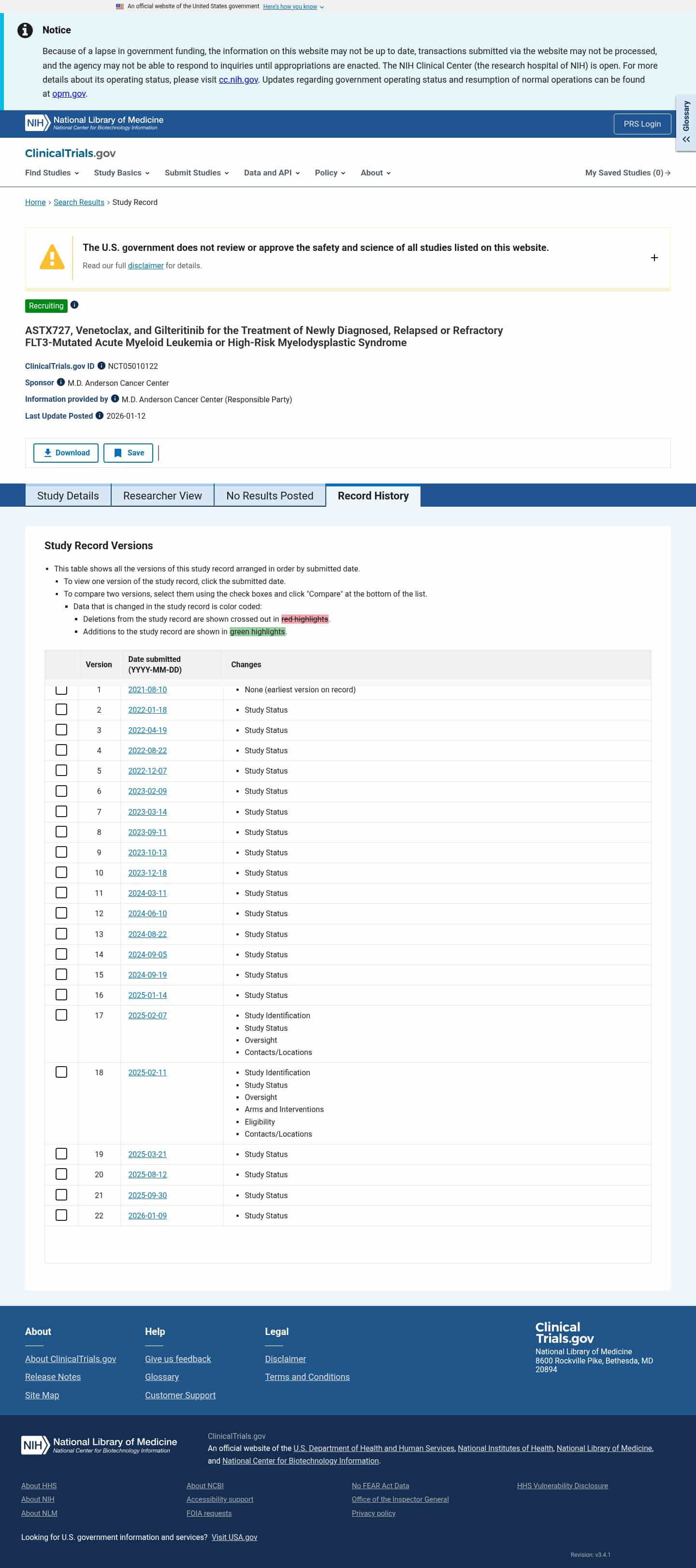This screenshot has width=696, height=1568.
Task: Click the footer ClinicalTrials.gov logo
Action: pos(564,1333)
